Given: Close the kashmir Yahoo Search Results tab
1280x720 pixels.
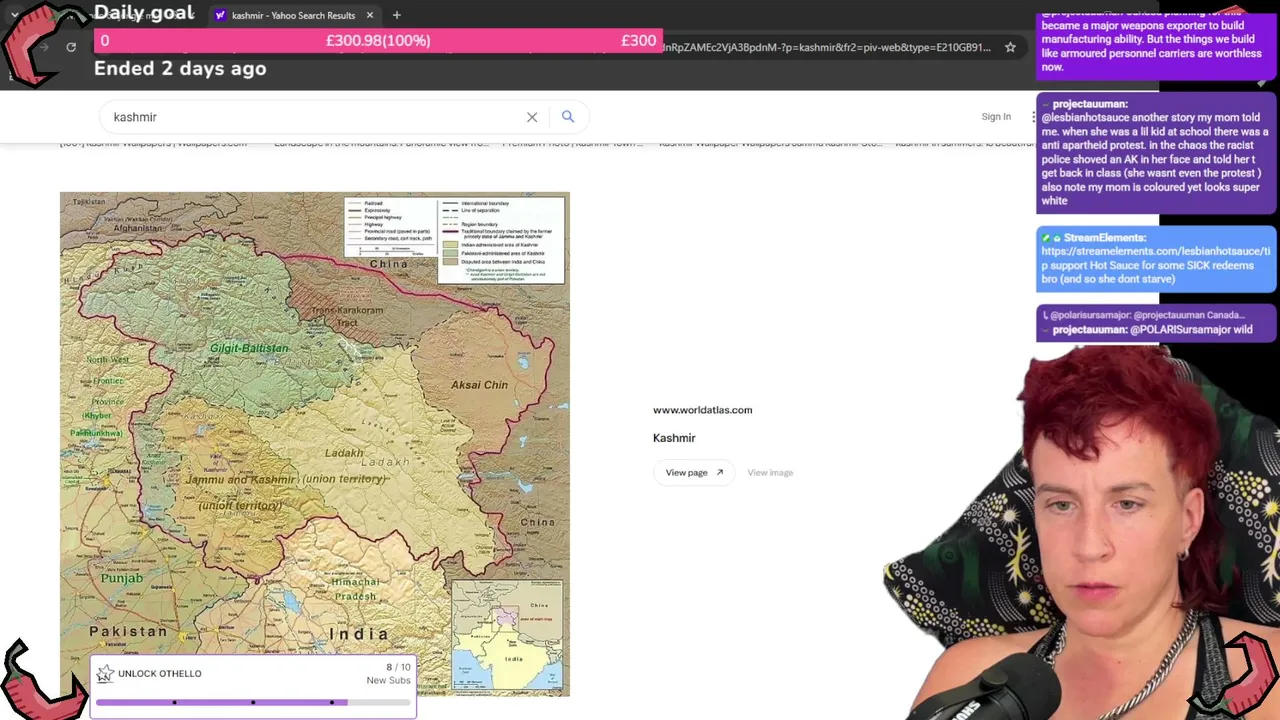Looking at the screenshot, I should (x=370, y=15).
